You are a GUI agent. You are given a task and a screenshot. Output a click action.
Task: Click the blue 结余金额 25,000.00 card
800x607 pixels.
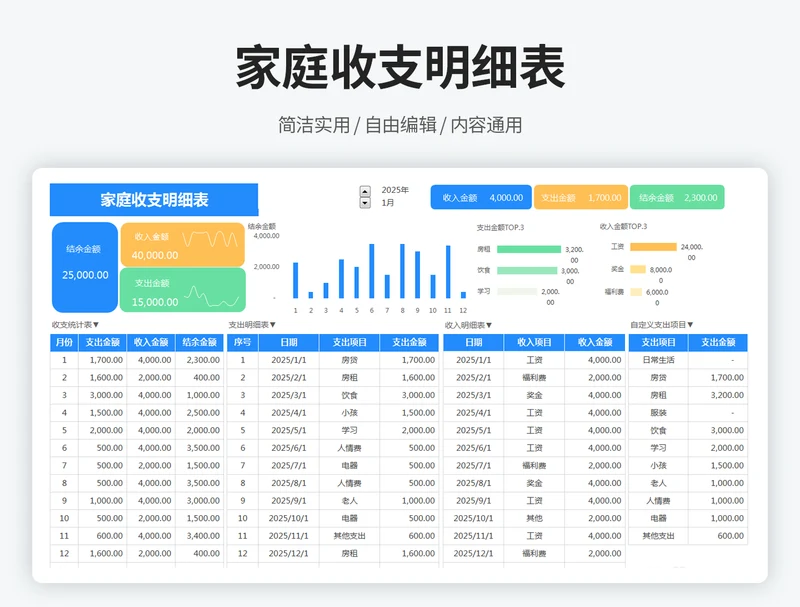pyautogui.click(x=85, y=267)
